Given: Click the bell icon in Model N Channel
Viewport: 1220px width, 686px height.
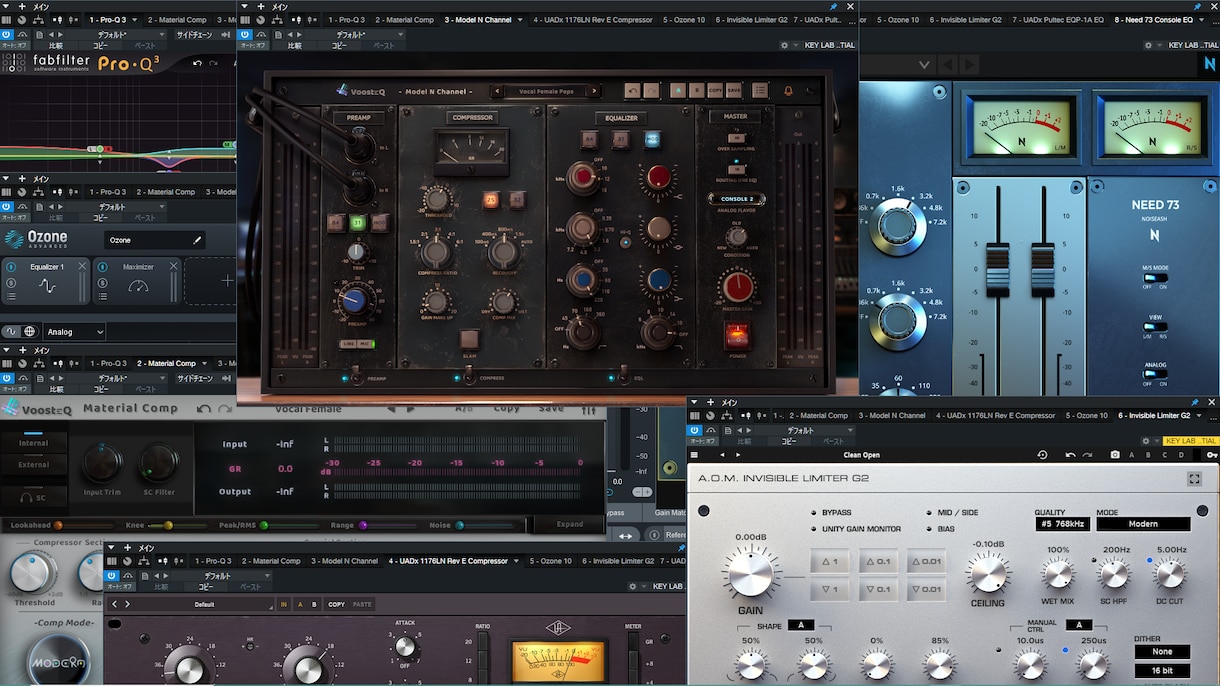Looking at the screenshot, I should 788,91.
